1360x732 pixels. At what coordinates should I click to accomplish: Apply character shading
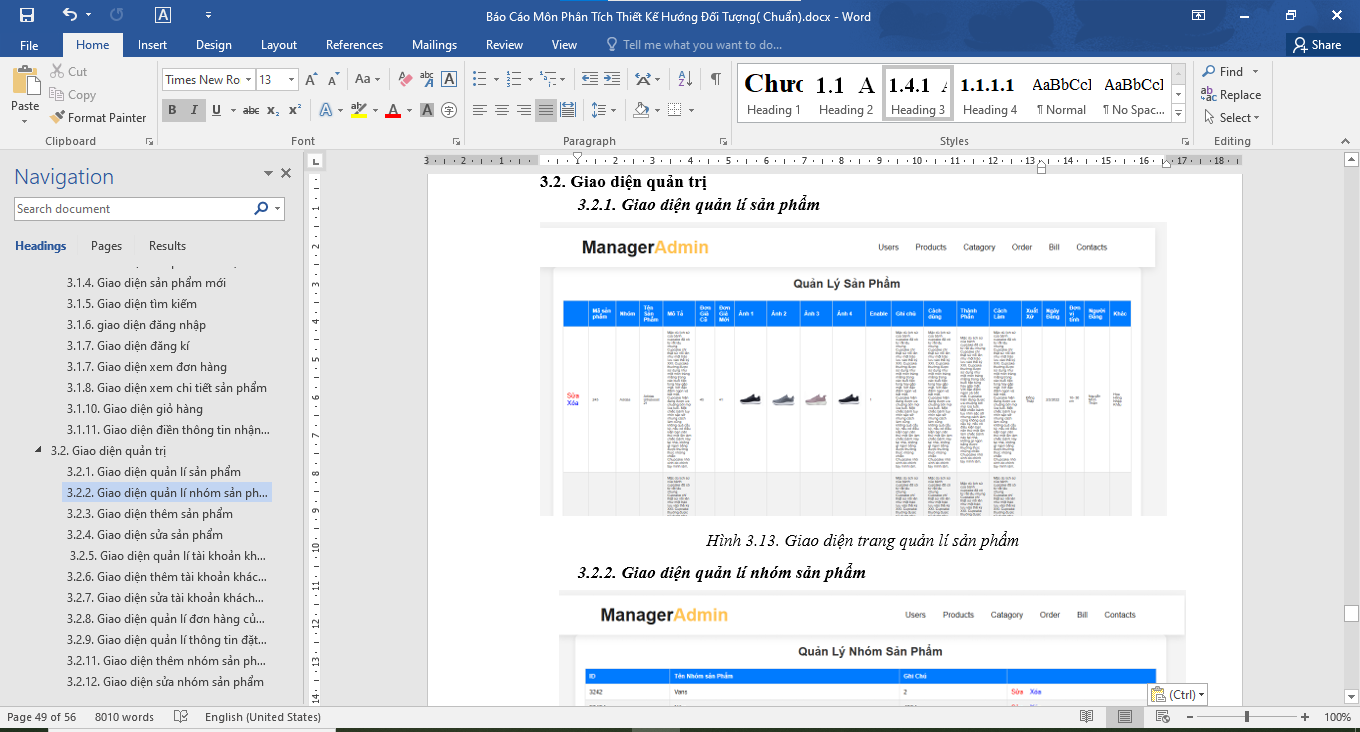coord(427,110)
